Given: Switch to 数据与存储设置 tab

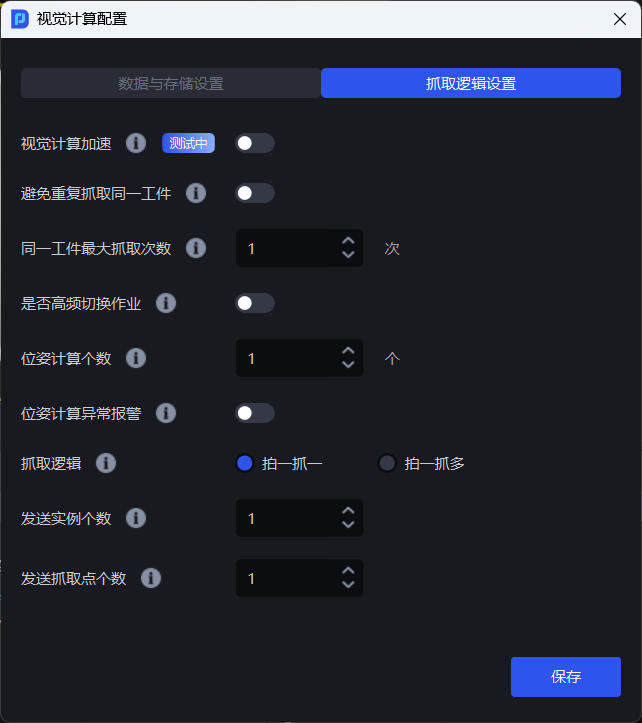Looking at the screenshot, I should [x=171, y=83].
